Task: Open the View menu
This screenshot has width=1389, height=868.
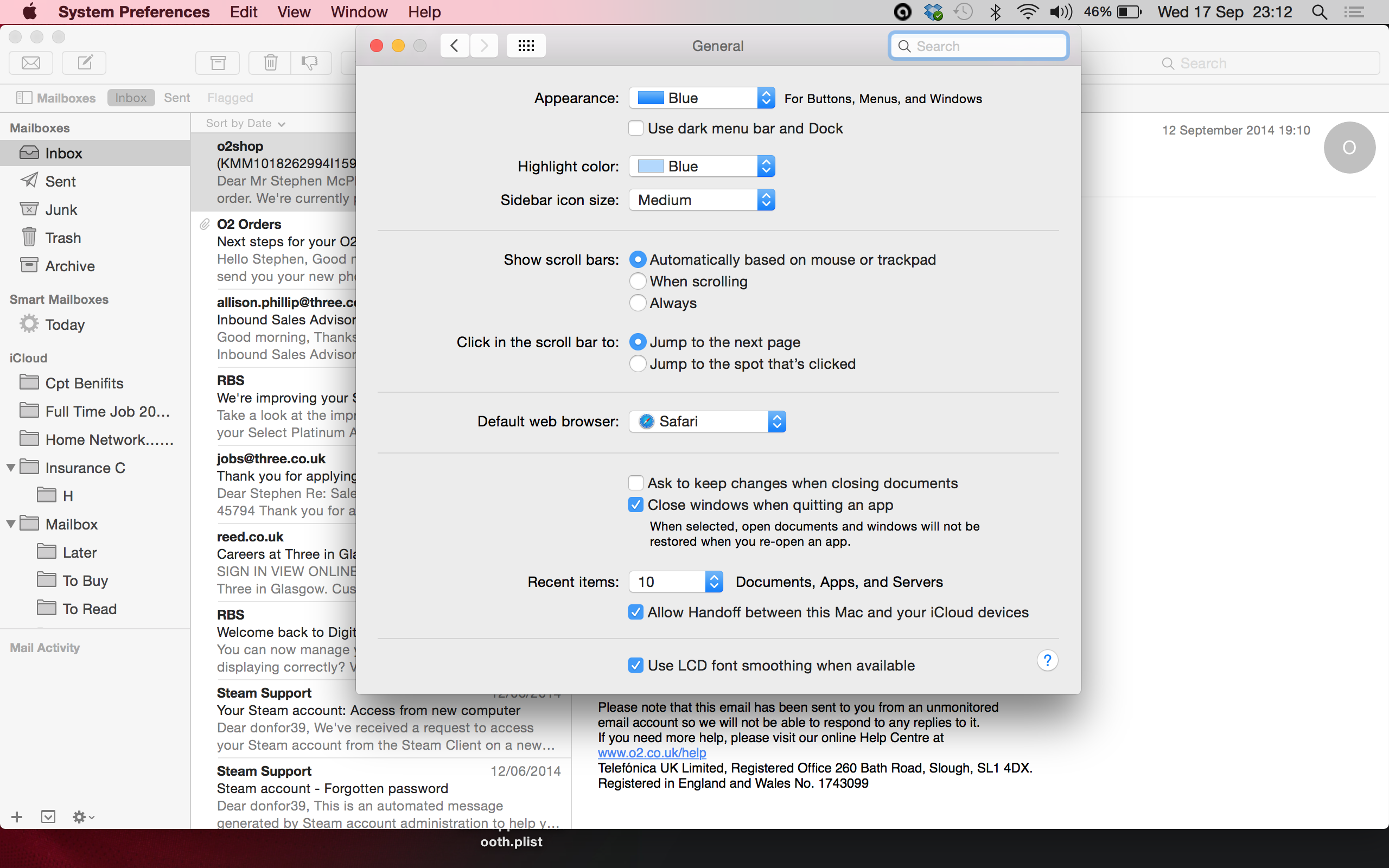Action: coord(294,12)
